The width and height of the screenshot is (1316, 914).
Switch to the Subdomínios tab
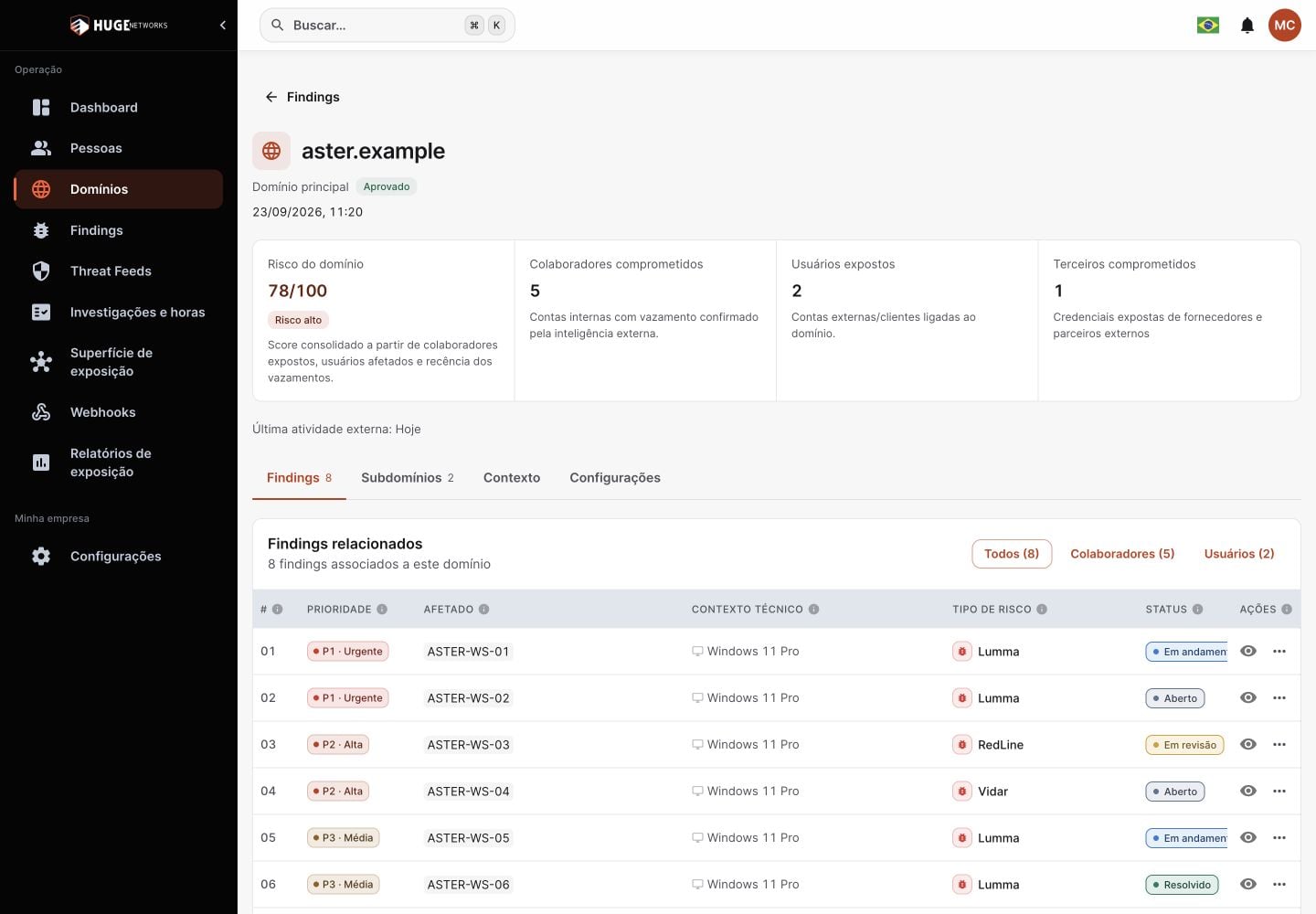coord(408,478)
